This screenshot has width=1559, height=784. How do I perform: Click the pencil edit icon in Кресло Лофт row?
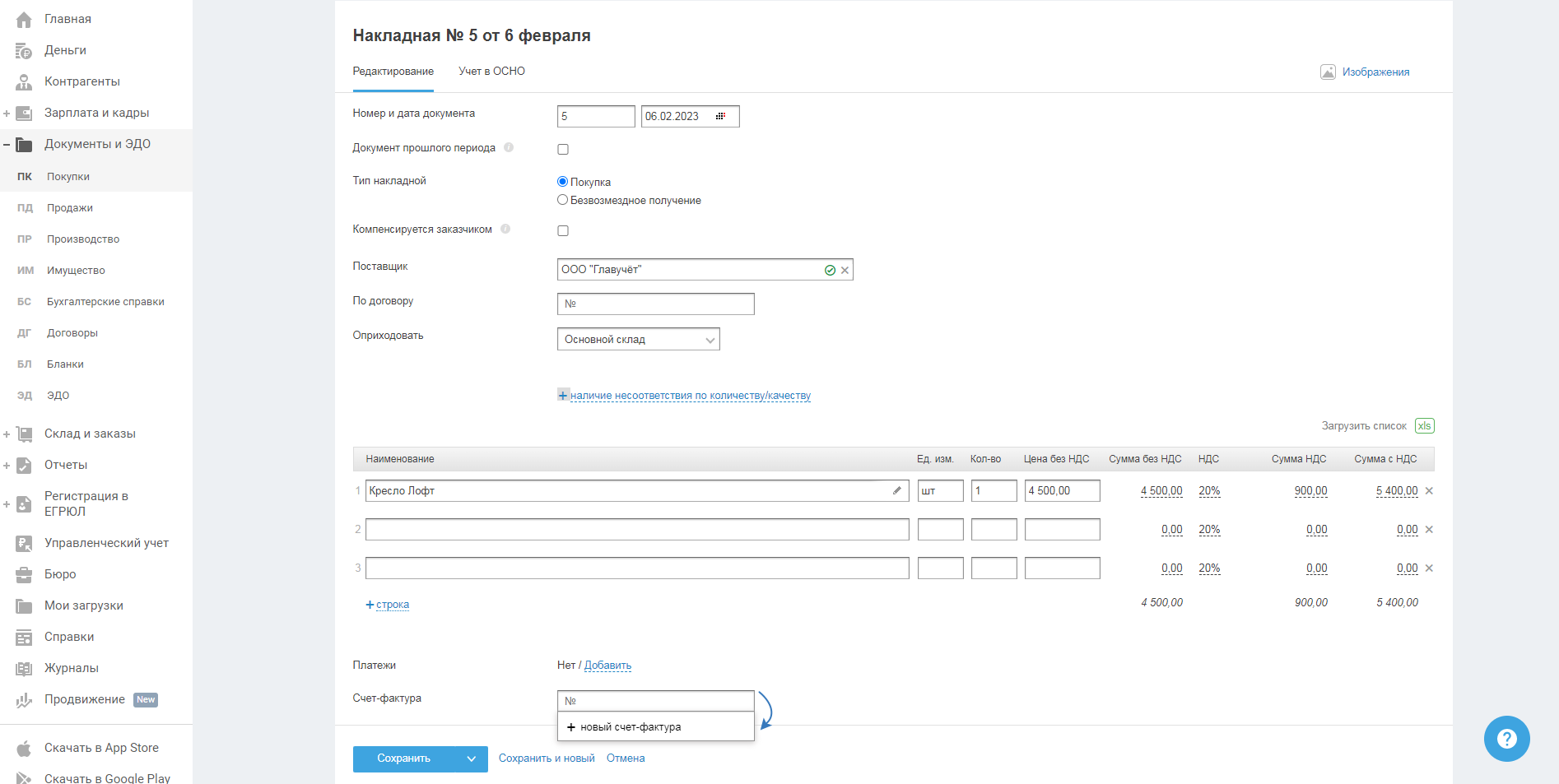(x=896, y=490)
